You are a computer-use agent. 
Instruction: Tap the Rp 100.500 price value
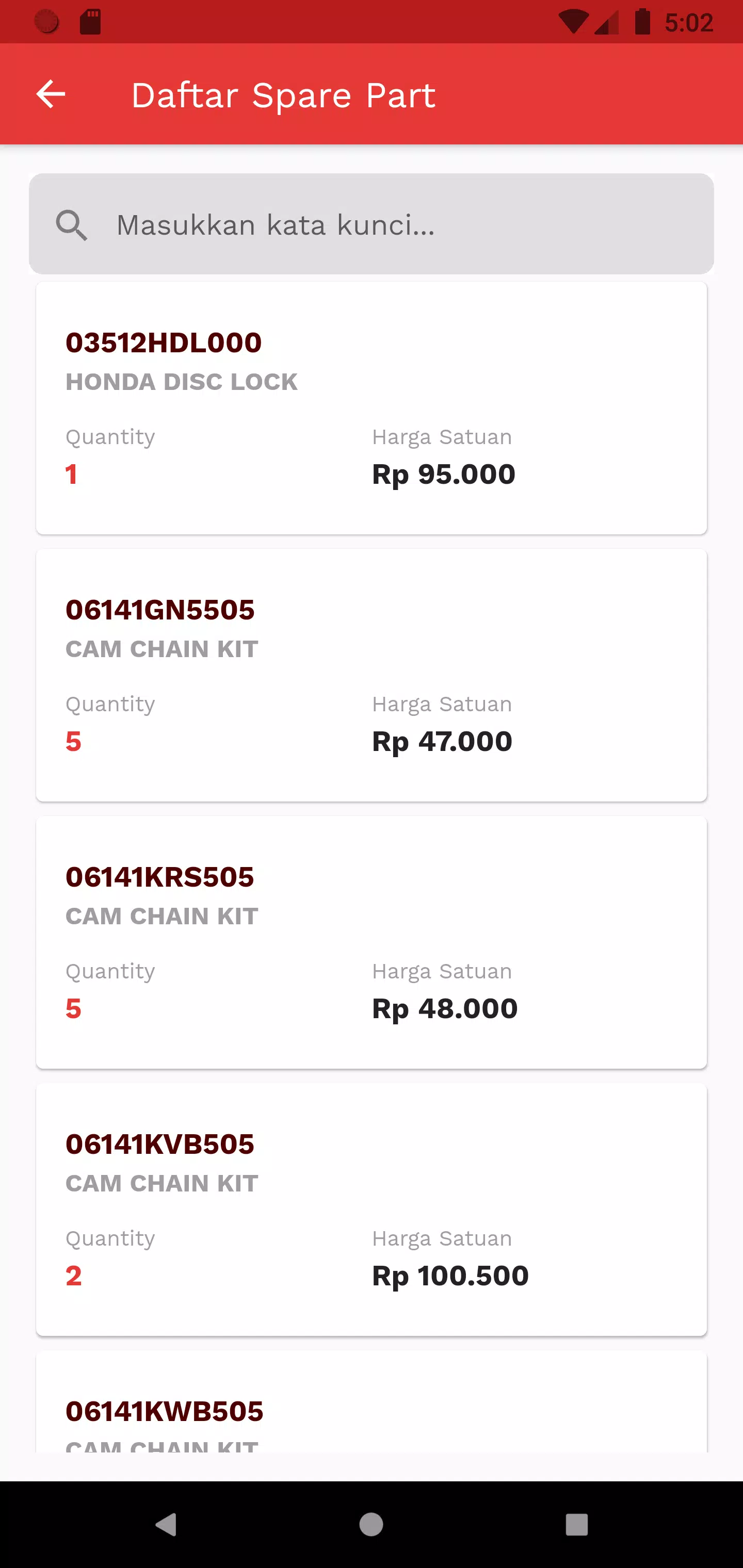click(x=450, y=1276)
